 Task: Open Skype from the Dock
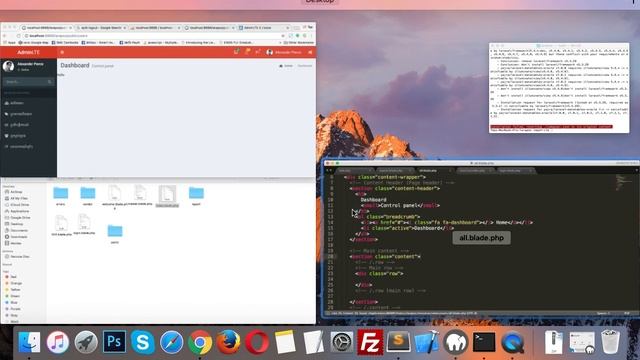[x=143, y=342]
